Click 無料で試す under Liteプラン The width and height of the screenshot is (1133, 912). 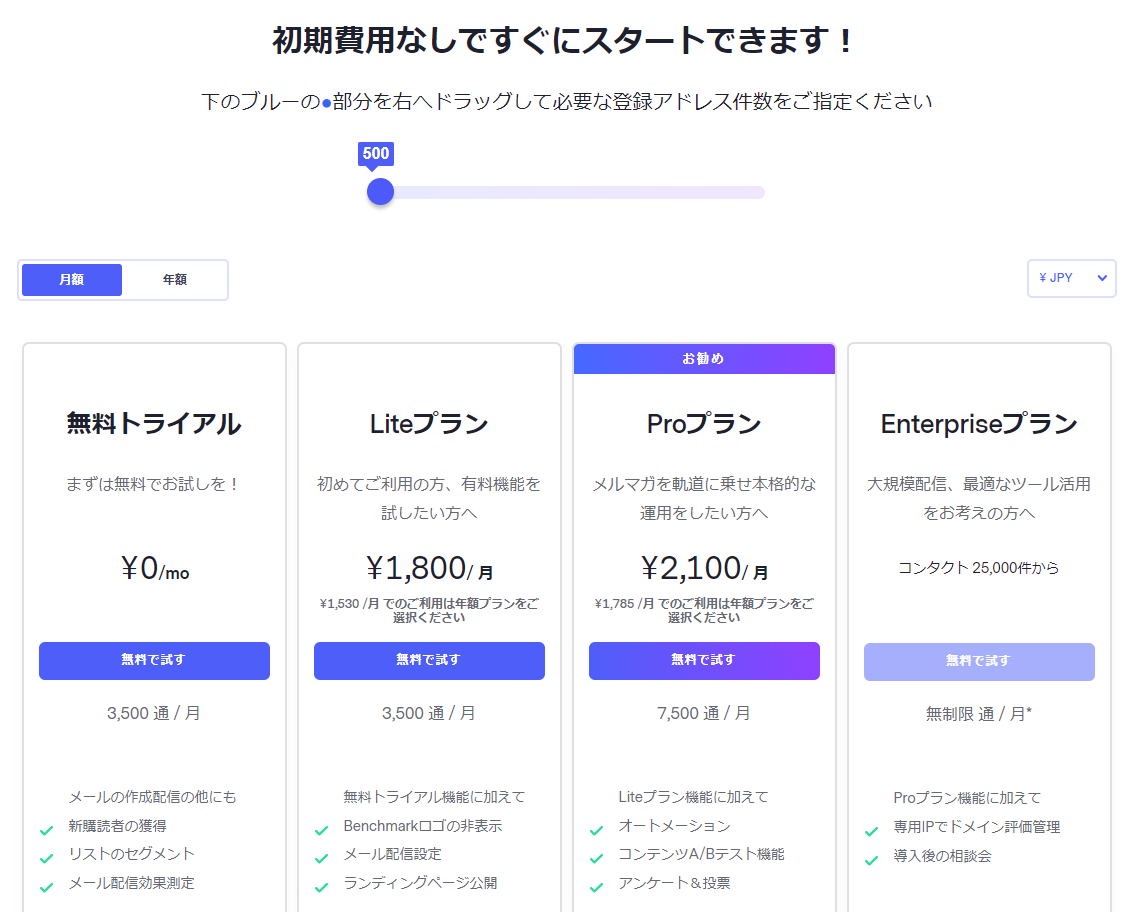(429, 660)
